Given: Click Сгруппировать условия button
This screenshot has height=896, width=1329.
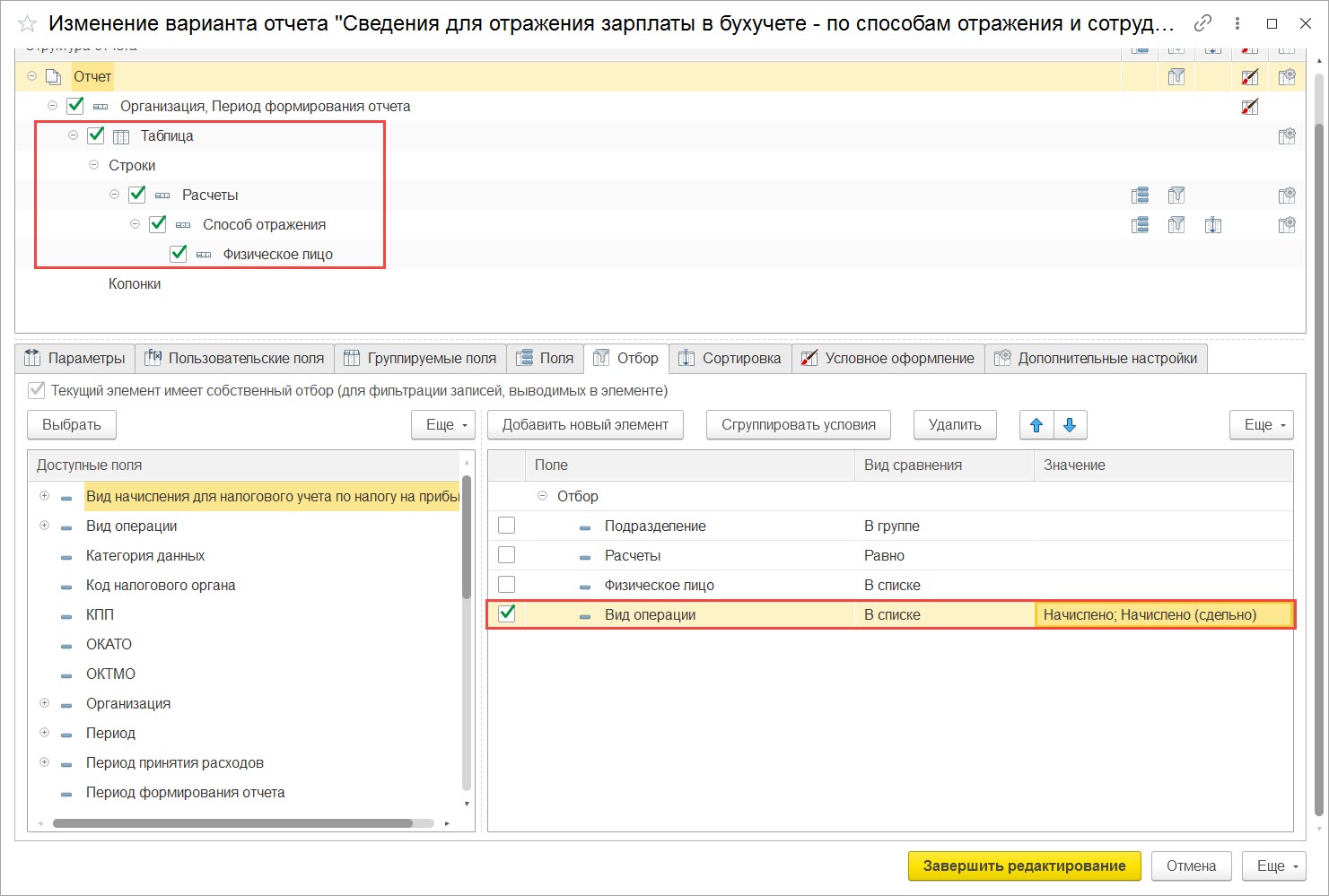Looking at the screenshot, I should click(799, 425).
